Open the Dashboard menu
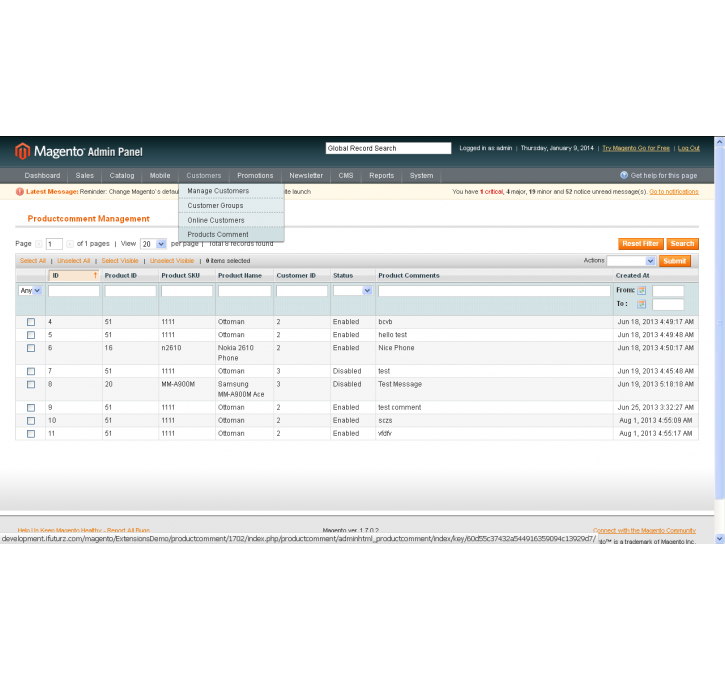 [43, 176]
